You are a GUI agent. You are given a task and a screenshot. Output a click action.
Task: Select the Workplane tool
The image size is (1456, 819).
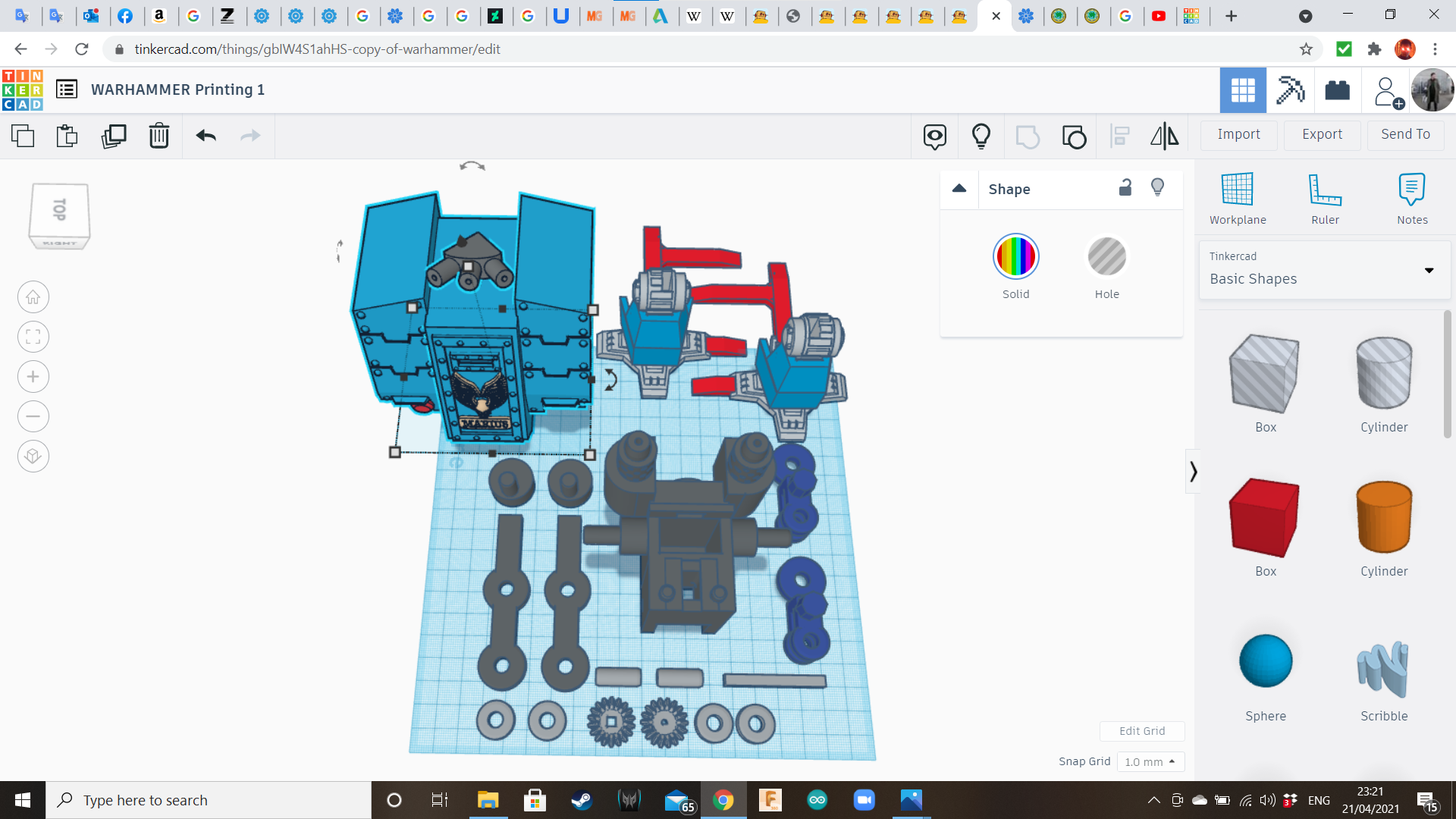point(1237,198)
